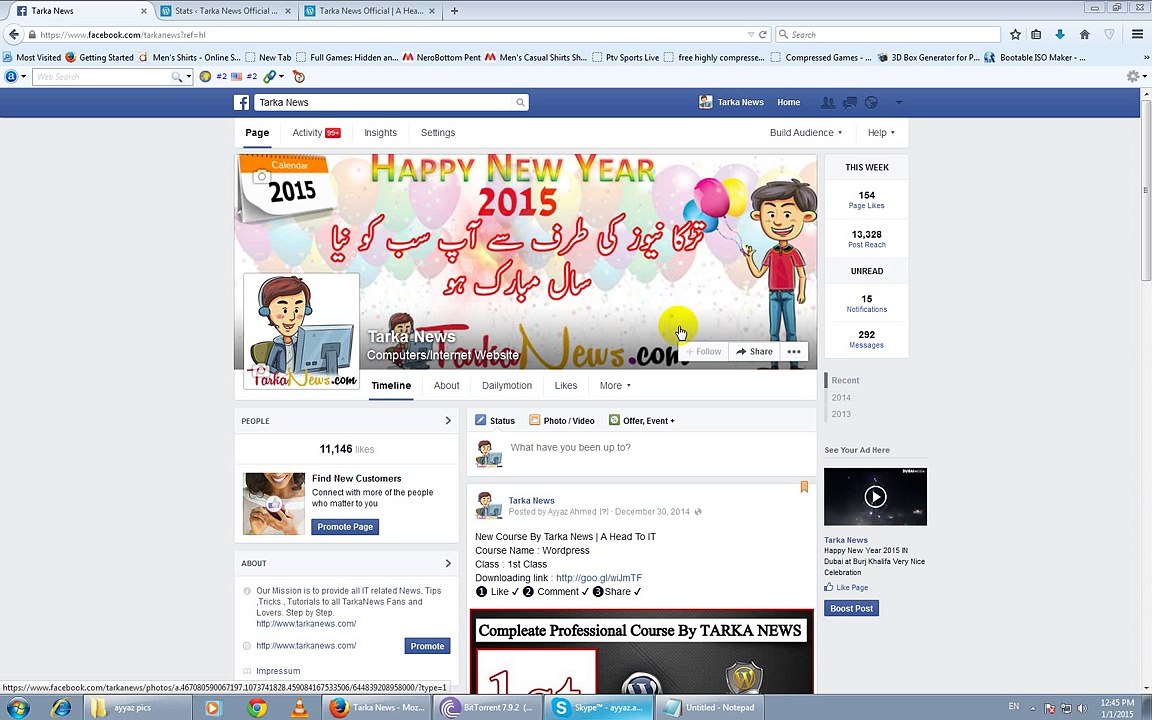Screen dimensions: 1152x720
Task: Go to Firefox home page icon
Action: (1084, 35)
